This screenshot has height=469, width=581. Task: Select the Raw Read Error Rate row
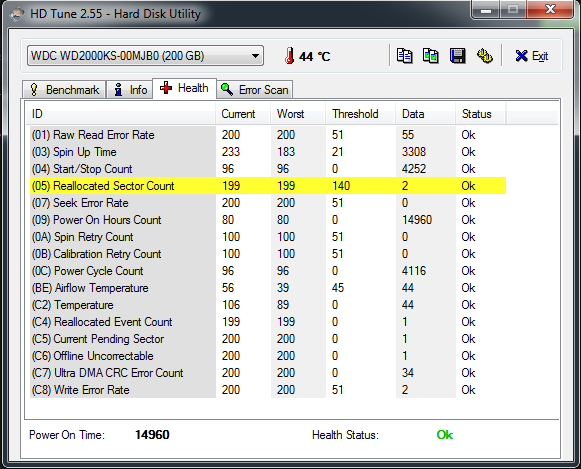[x=268, y=135]
